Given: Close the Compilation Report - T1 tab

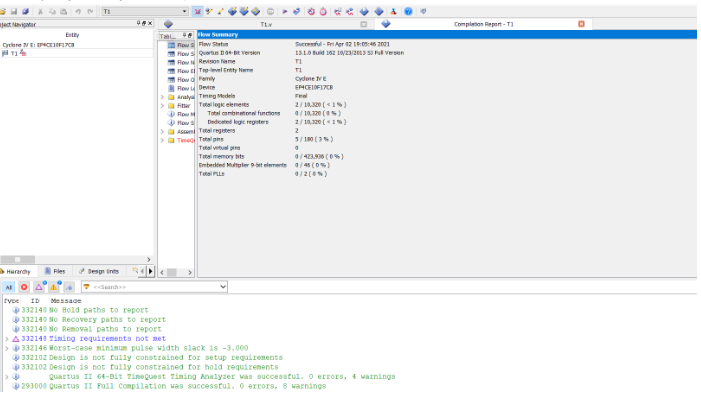Looking at the screenshot, I should pyautogui.click(x=581, y=24).
